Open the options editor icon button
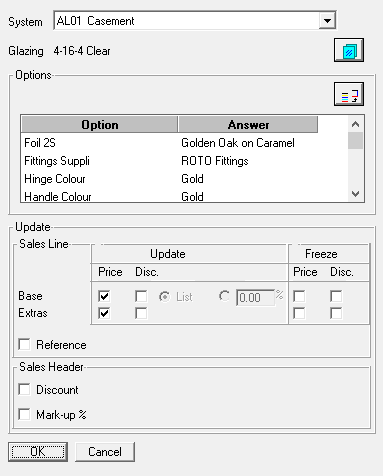The image size is (383, 476). (349, 94)
